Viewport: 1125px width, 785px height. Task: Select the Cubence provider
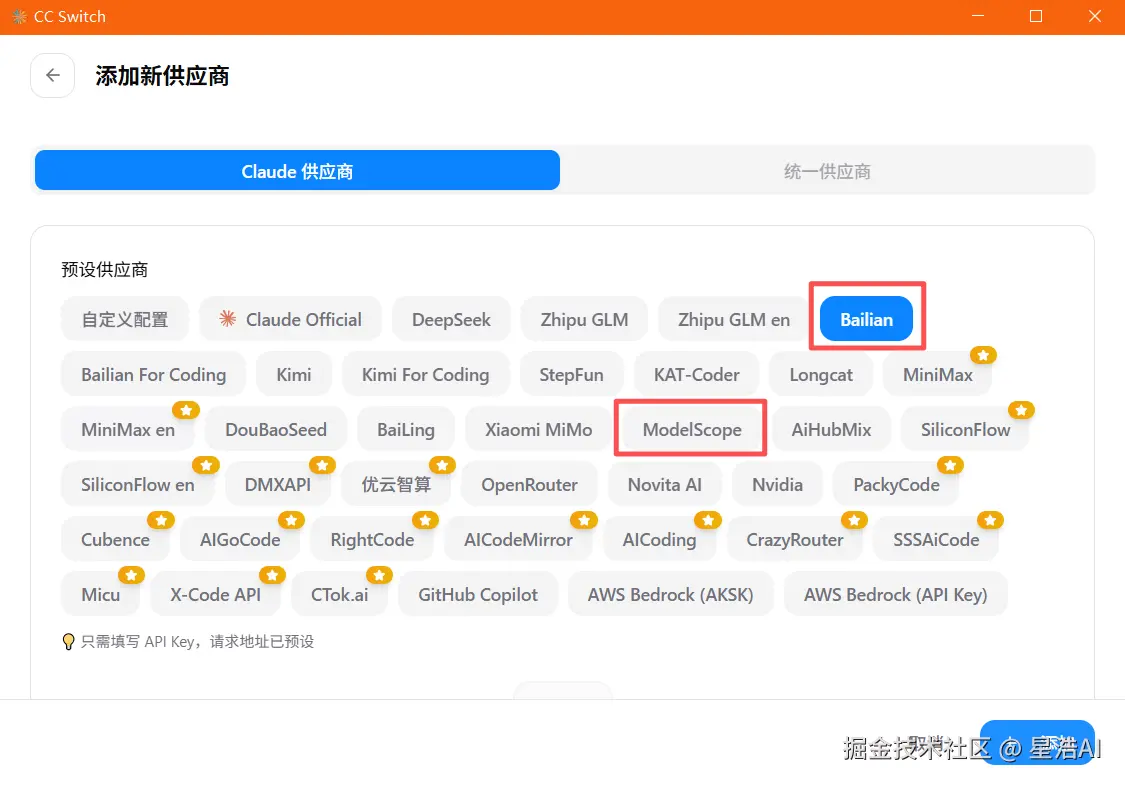click(116, 540)
